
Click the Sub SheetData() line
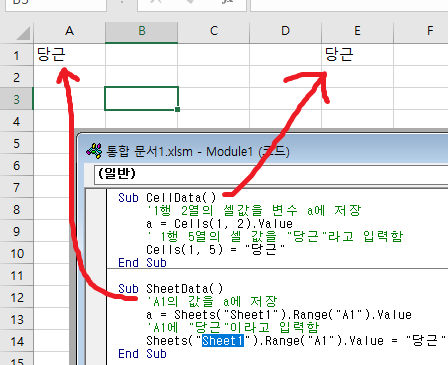pyautogui.click(x=171, y=289)
